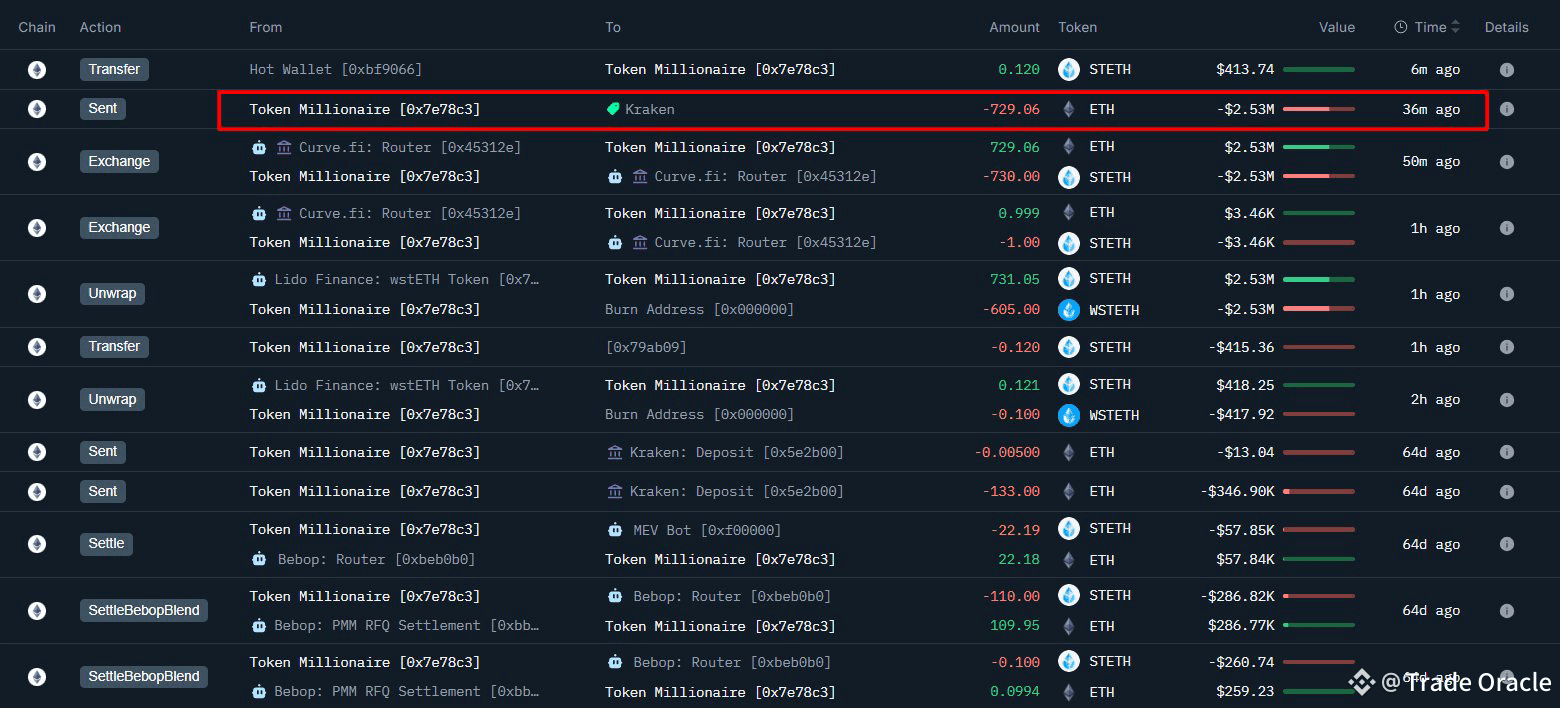
Task: Open details icon for the 731.05 STETH unwrap
Action: point(1506,294)
